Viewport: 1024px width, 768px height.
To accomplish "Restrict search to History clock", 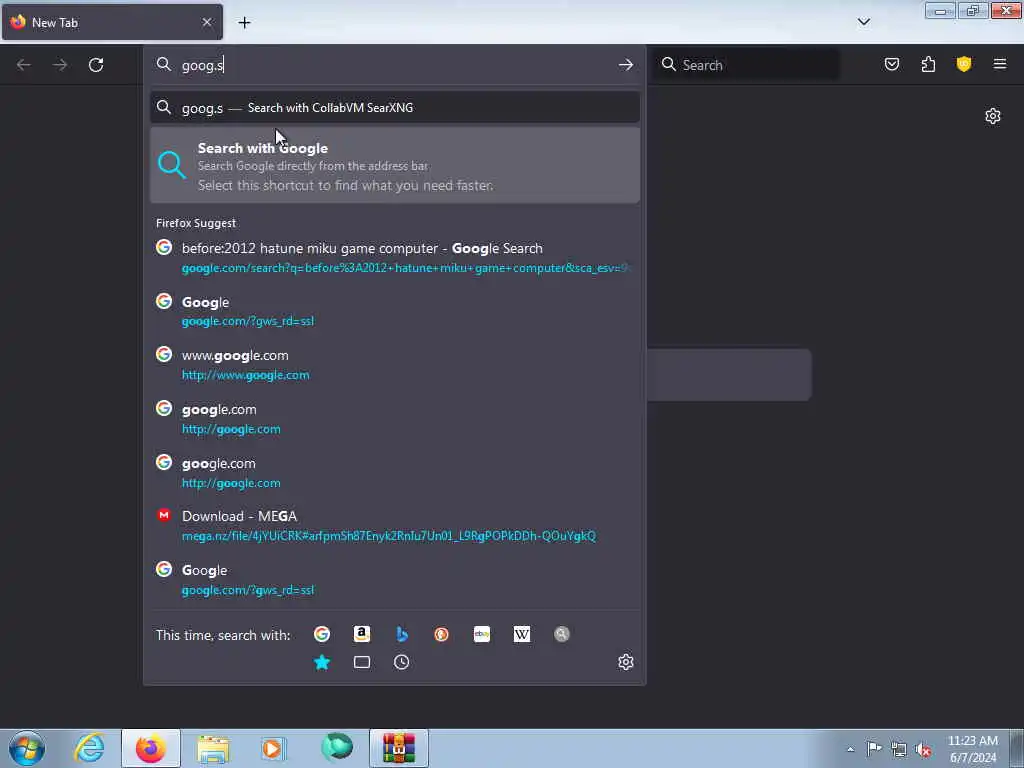I will pos(402,662).
